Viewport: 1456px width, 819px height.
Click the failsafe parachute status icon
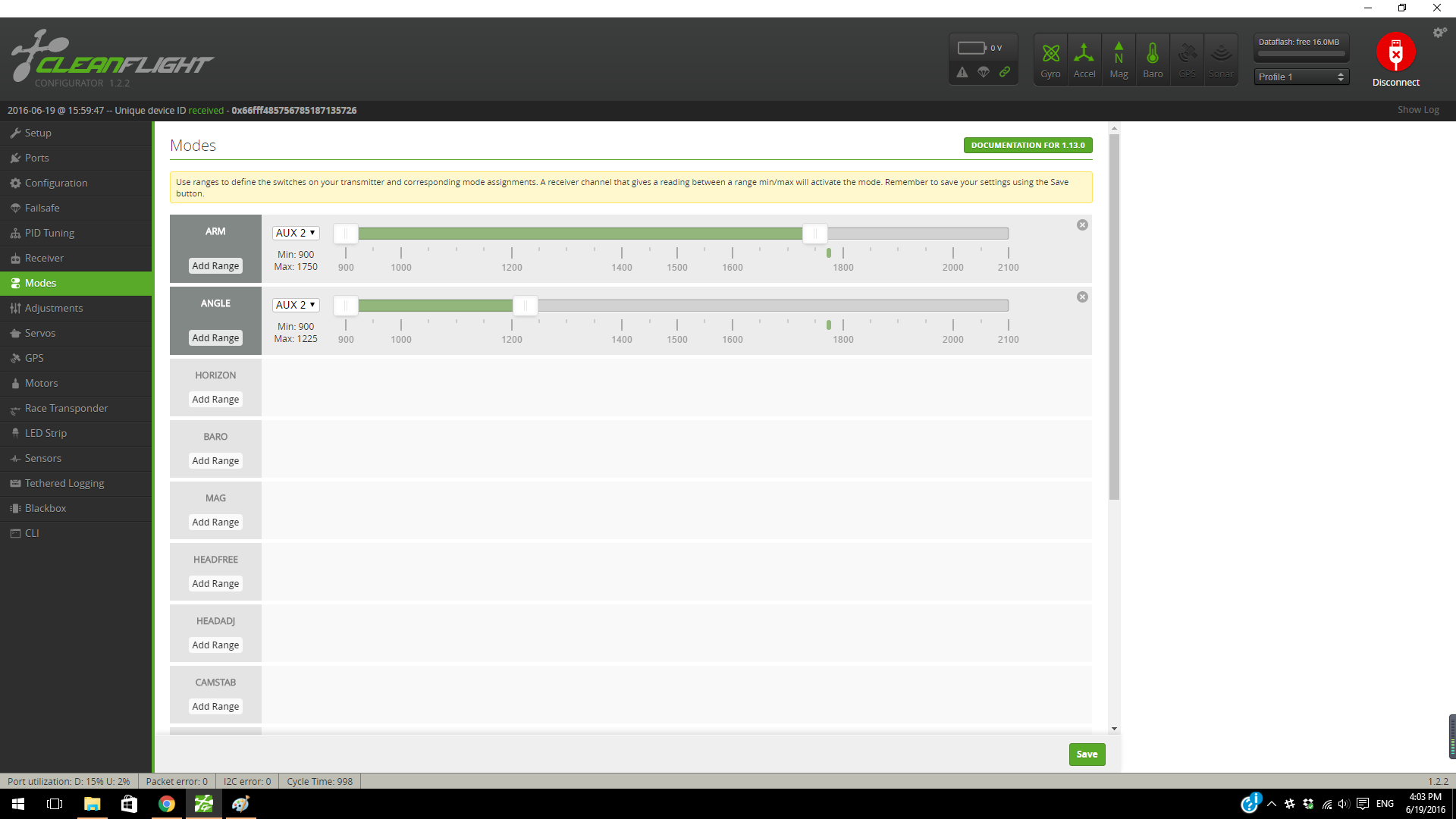pos(983,72)
